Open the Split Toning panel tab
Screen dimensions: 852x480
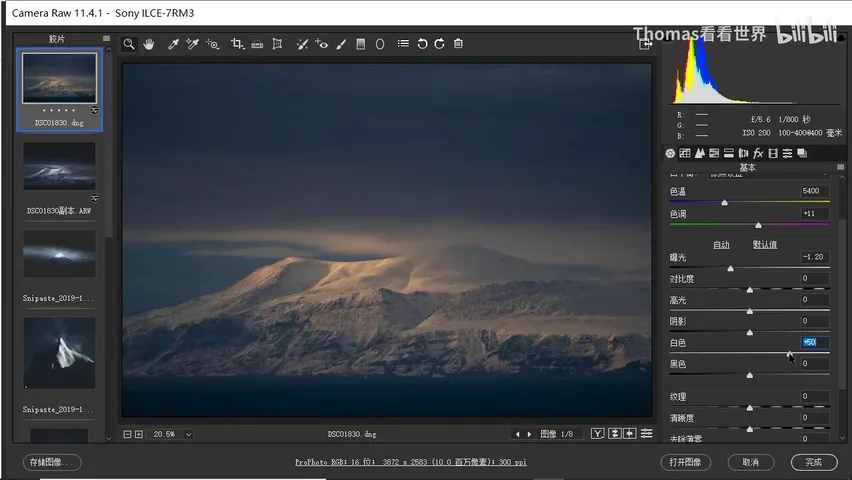click(729, 153)
